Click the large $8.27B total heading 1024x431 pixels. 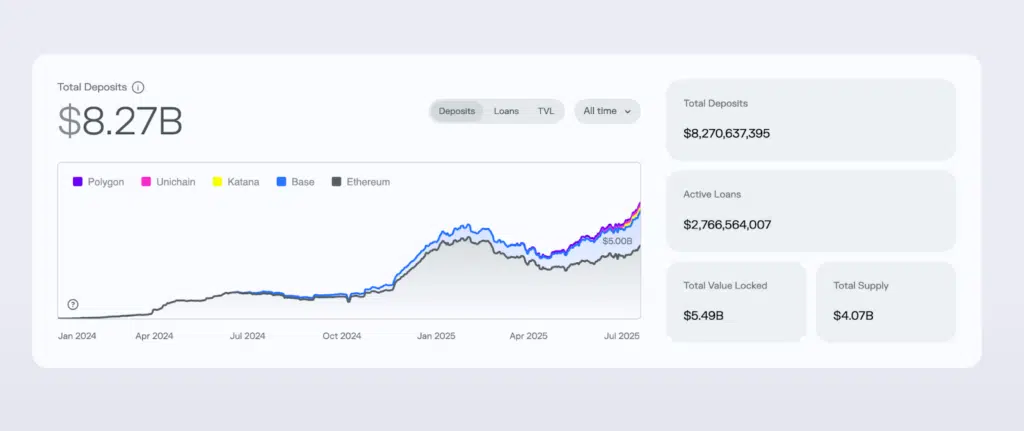tap(120, 121)
